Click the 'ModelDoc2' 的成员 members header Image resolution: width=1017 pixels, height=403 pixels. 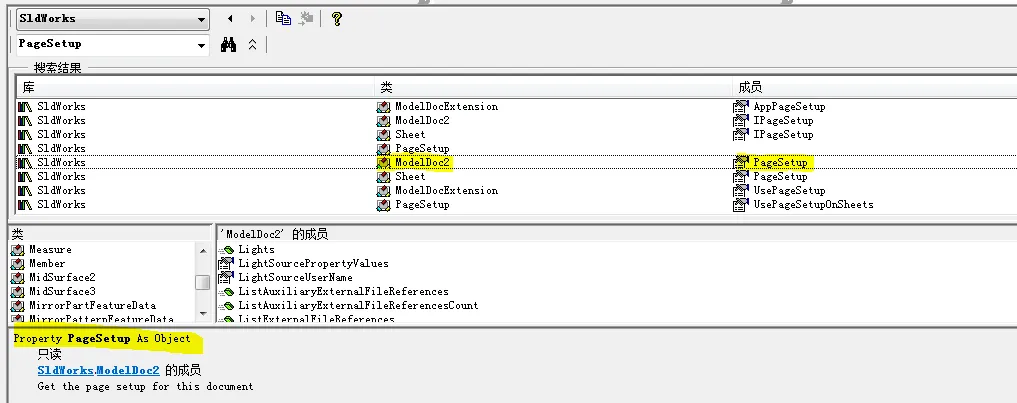pos(274,234)
